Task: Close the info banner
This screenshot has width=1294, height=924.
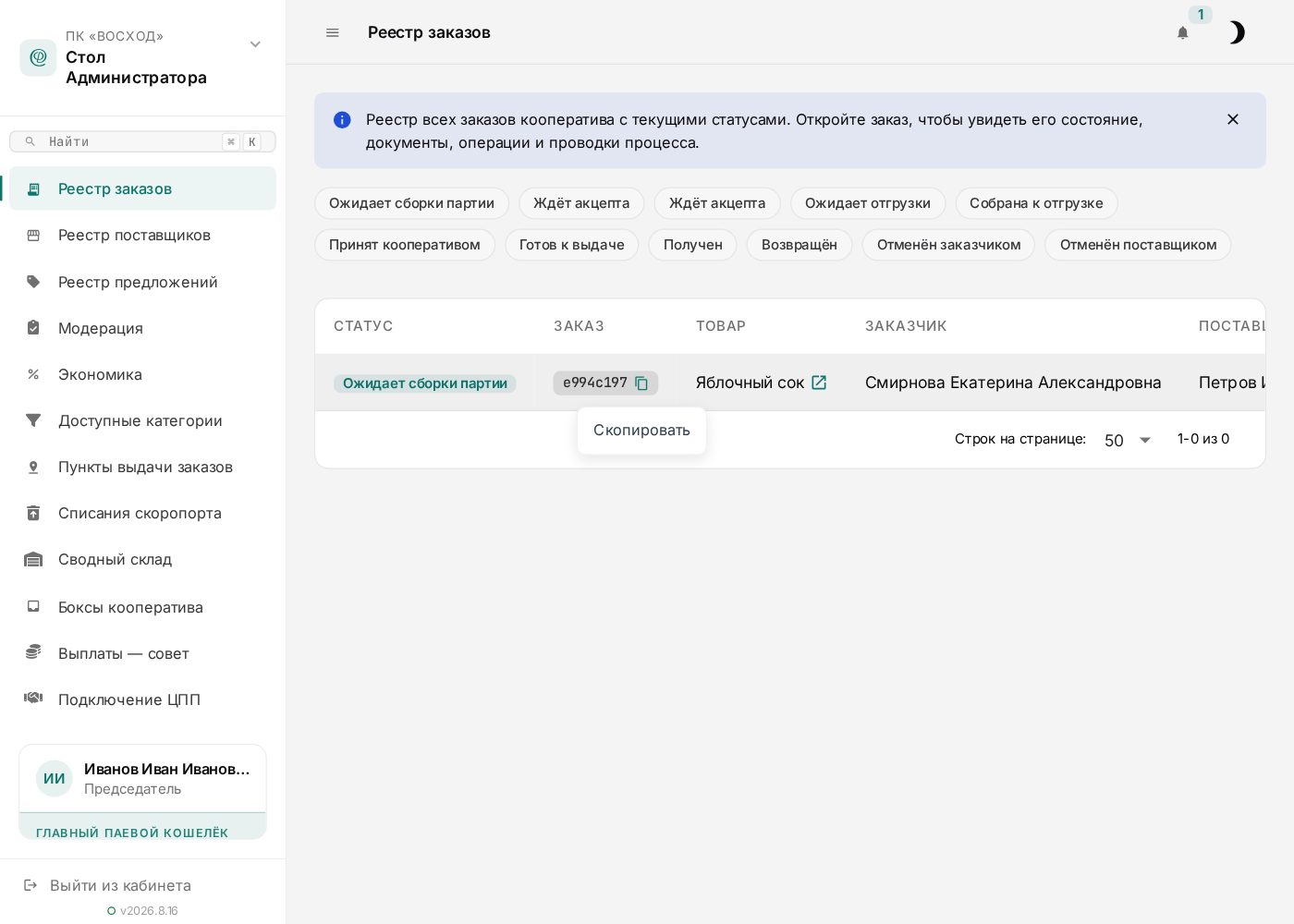Action: click(1232, 119)
